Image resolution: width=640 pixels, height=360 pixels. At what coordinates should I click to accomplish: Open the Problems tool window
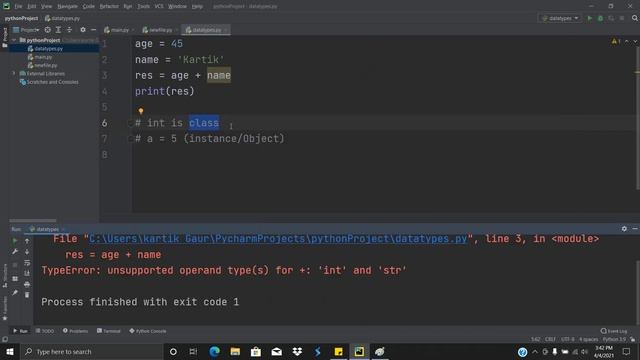point(76,331)
